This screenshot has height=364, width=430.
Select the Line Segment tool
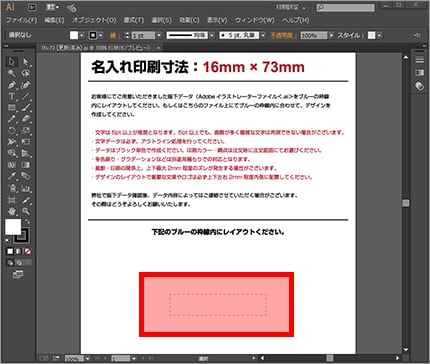pyautogui.click(x=26, y=96)
